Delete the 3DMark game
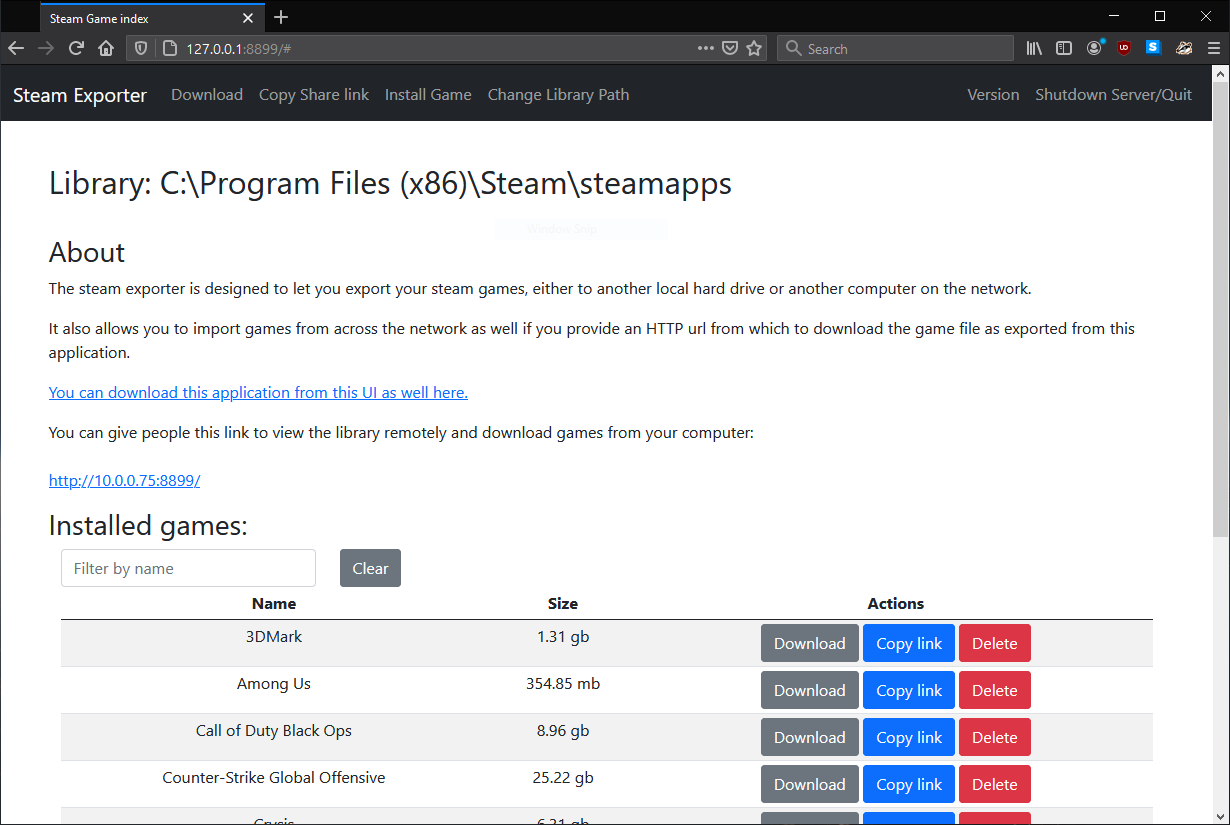This screenshot has width=1230, height=825. click(994, 644)
